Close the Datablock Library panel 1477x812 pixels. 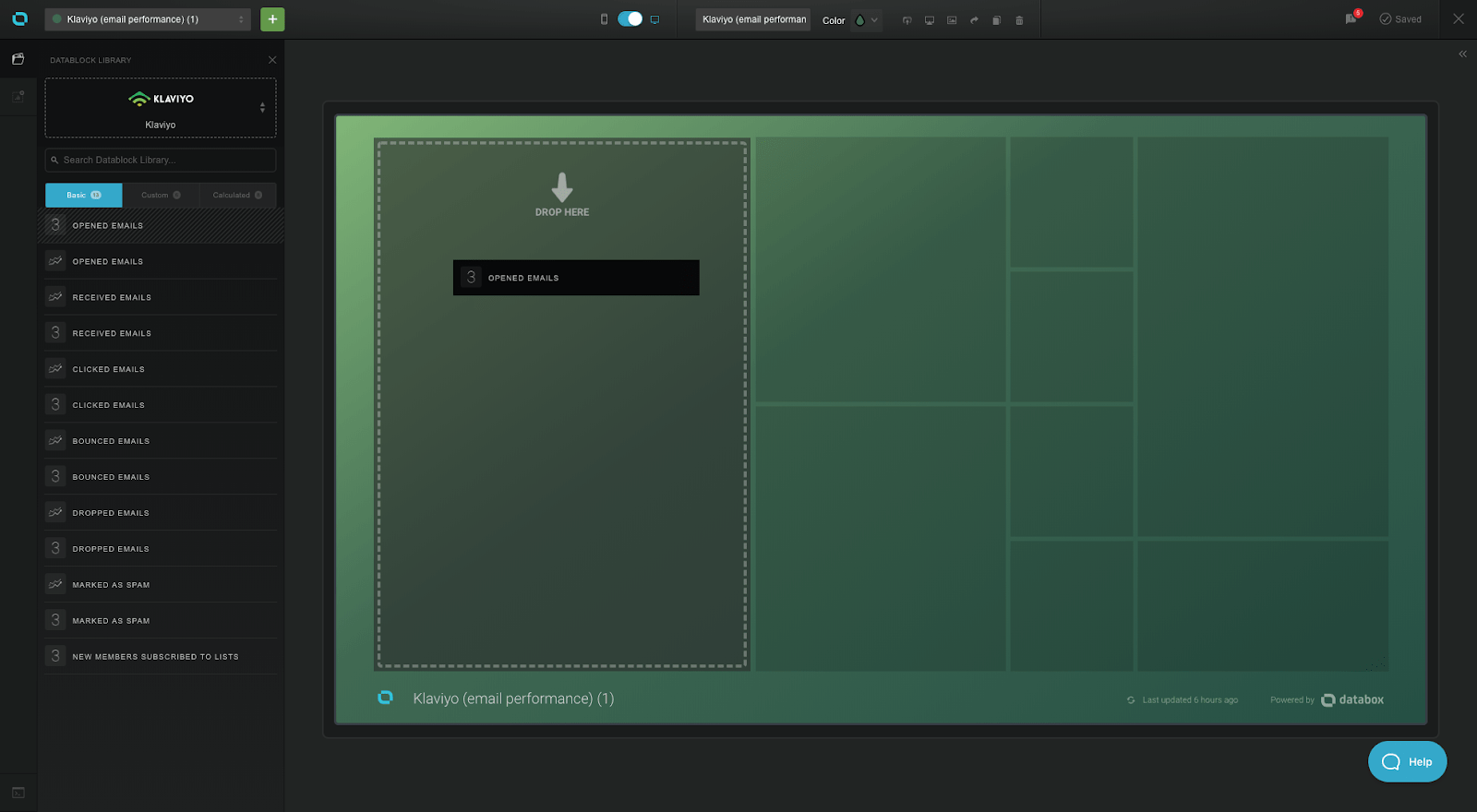272,60
